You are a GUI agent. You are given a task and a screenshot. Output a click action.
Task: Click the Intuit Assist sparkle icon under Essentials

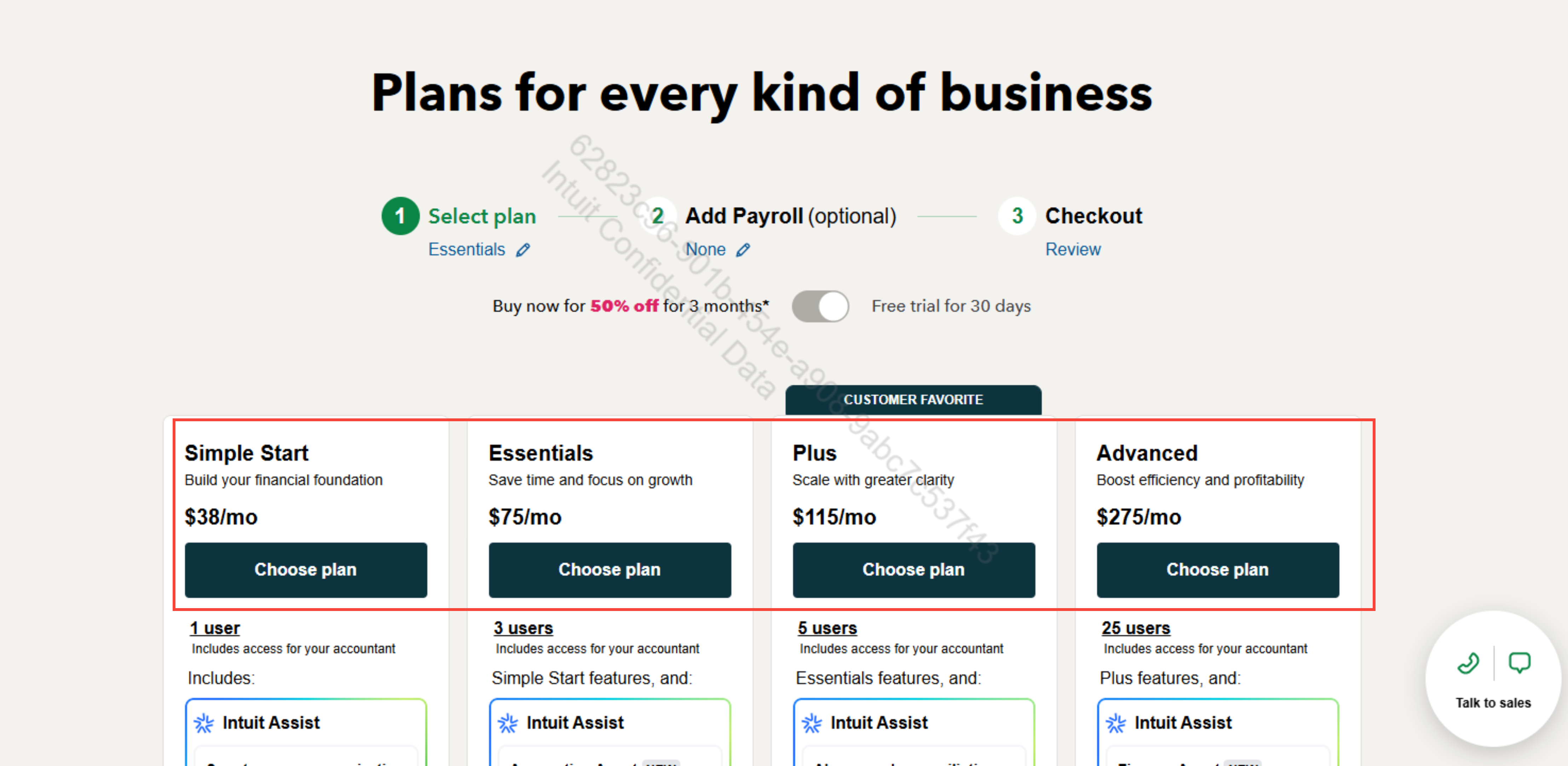(508, 723)
